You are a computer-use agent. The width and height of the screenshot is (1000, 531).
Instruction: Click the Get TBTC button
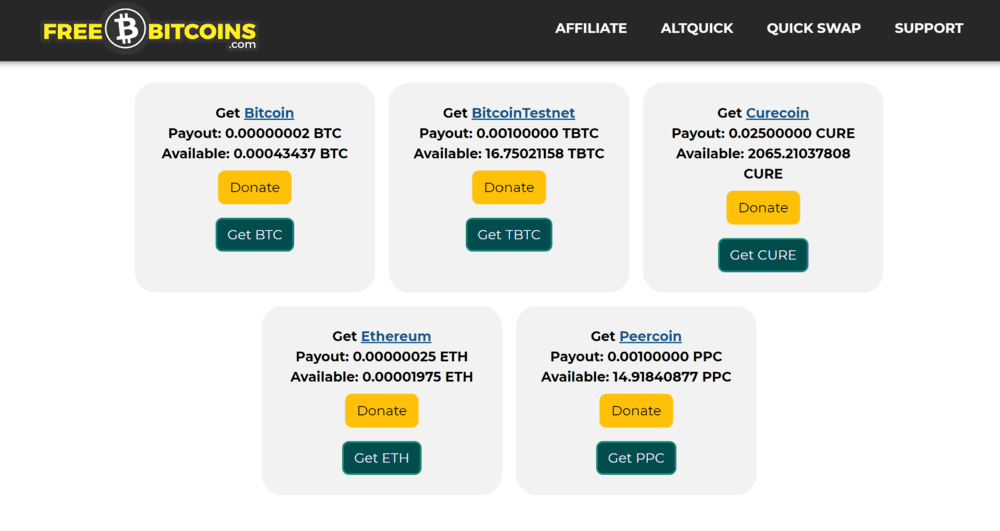pyautogui.click(x=509, y=235)
